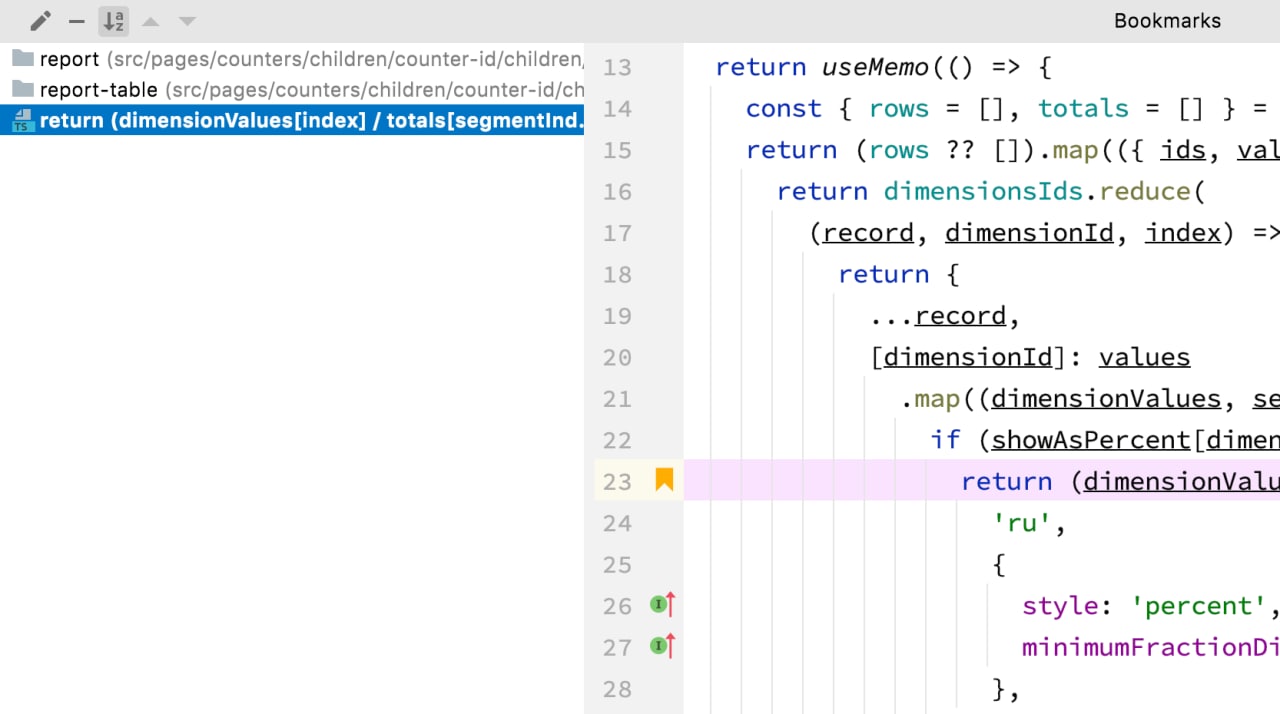Click the TS file icon of selected bookmark

22,121
